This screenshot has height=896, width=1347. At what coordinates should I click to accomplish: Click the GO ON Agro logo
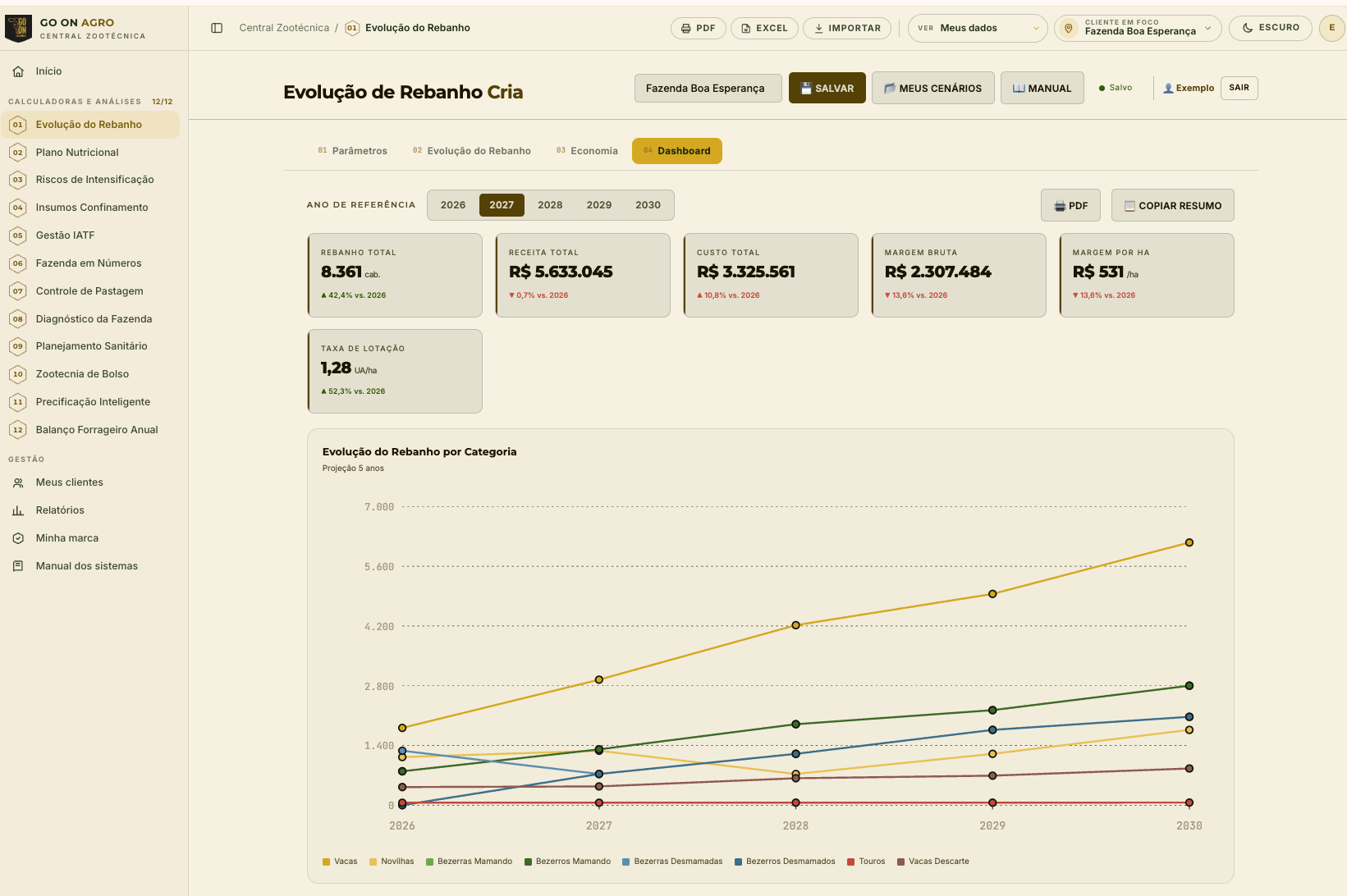(18, 28)
